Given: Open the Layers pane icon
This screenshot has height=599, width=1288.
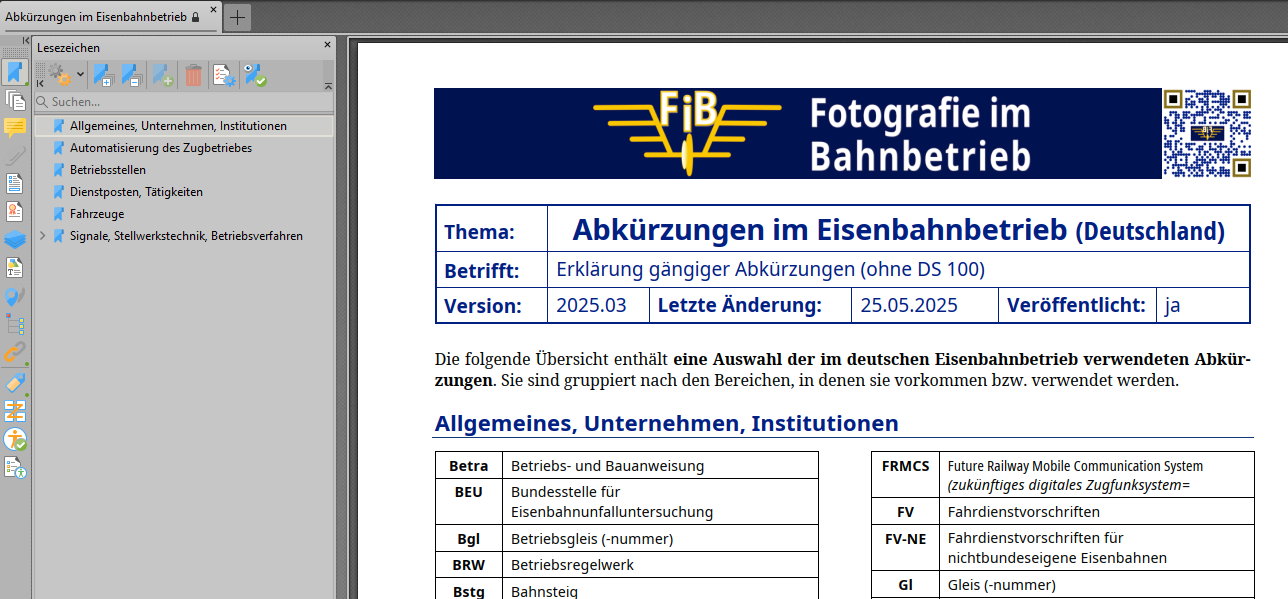Looking at the screenshot, I should pyautogui.click(x=14, y=239).
